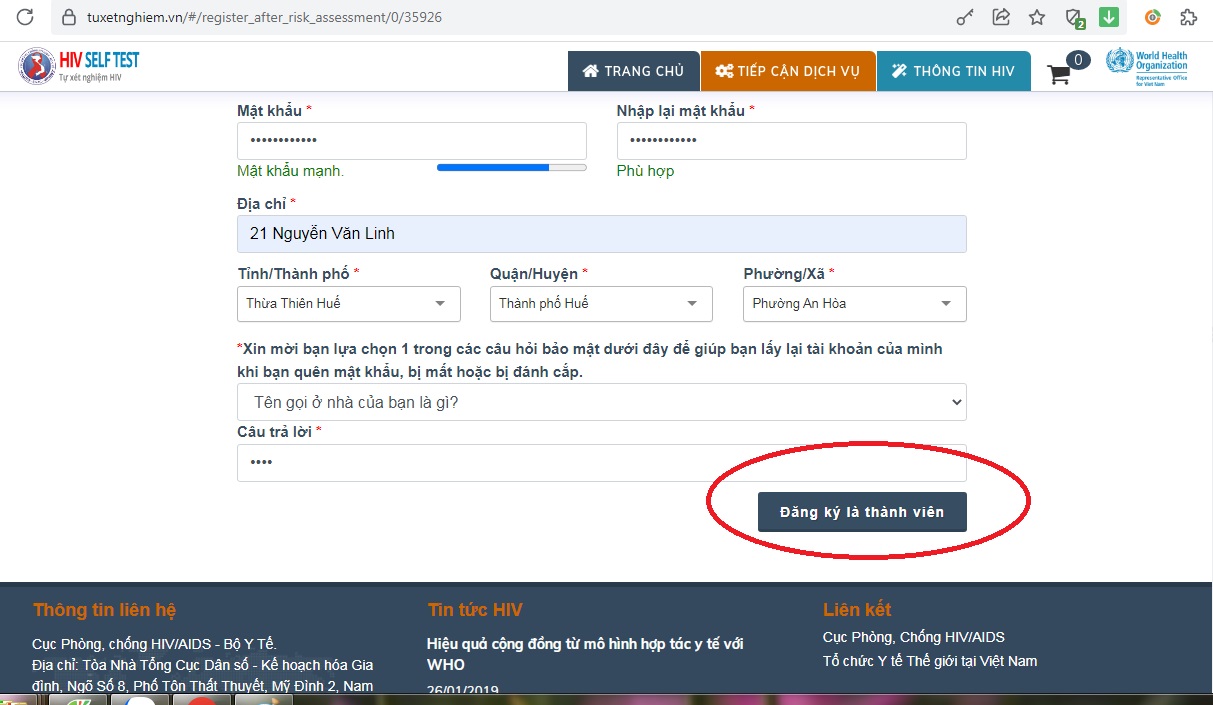Image resolution: width=1213 pixels, height=705 pixels.
Task: Click the share page icon in address bar
Action: click(x=1001, y=17)
